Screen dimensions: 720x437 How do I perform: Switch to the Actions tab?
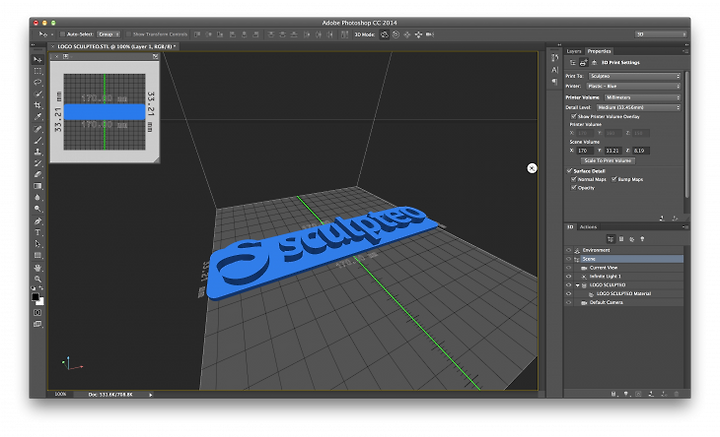coord(588,227)
